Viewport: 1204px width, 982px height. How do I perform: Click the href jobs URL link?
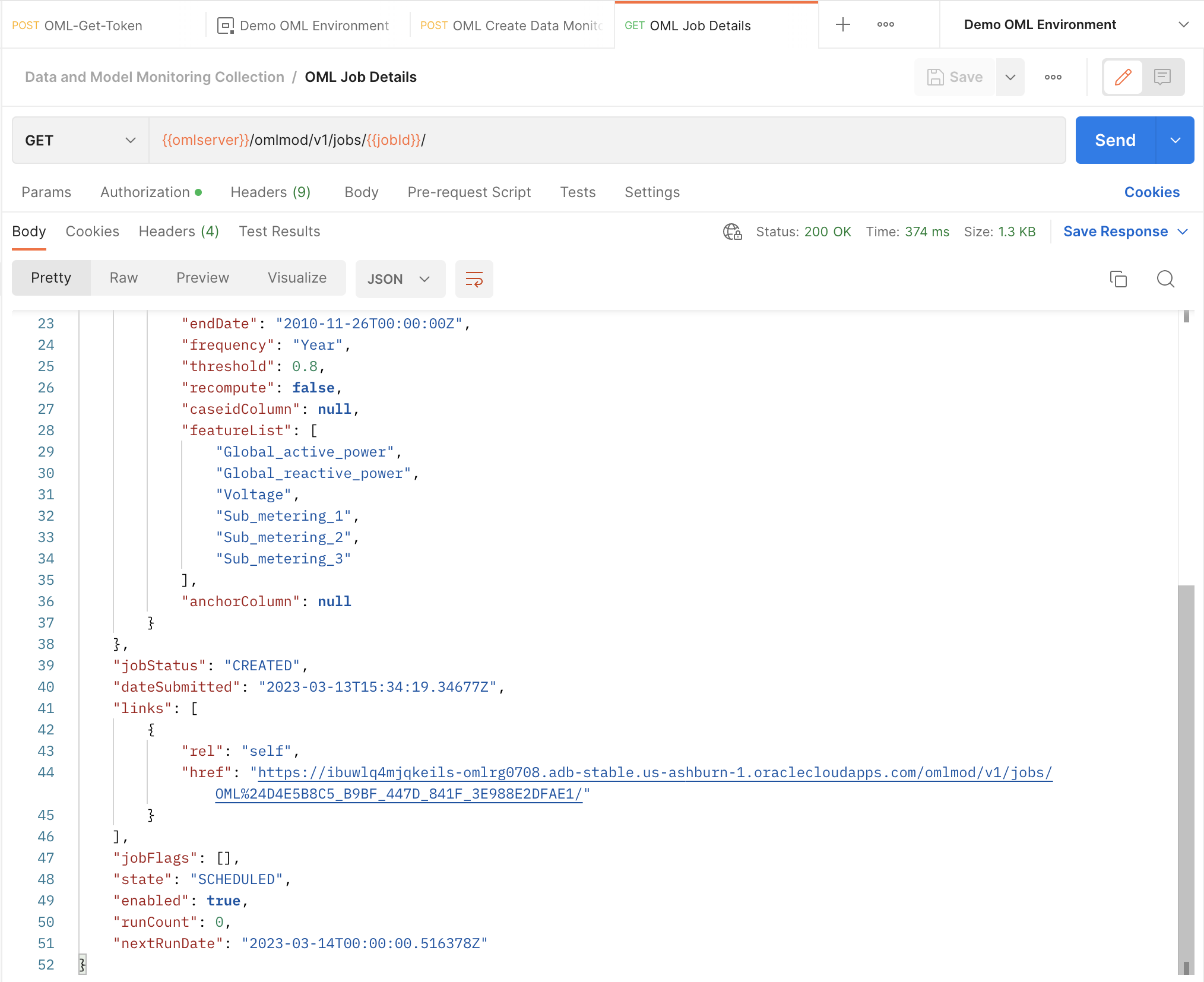653,772
